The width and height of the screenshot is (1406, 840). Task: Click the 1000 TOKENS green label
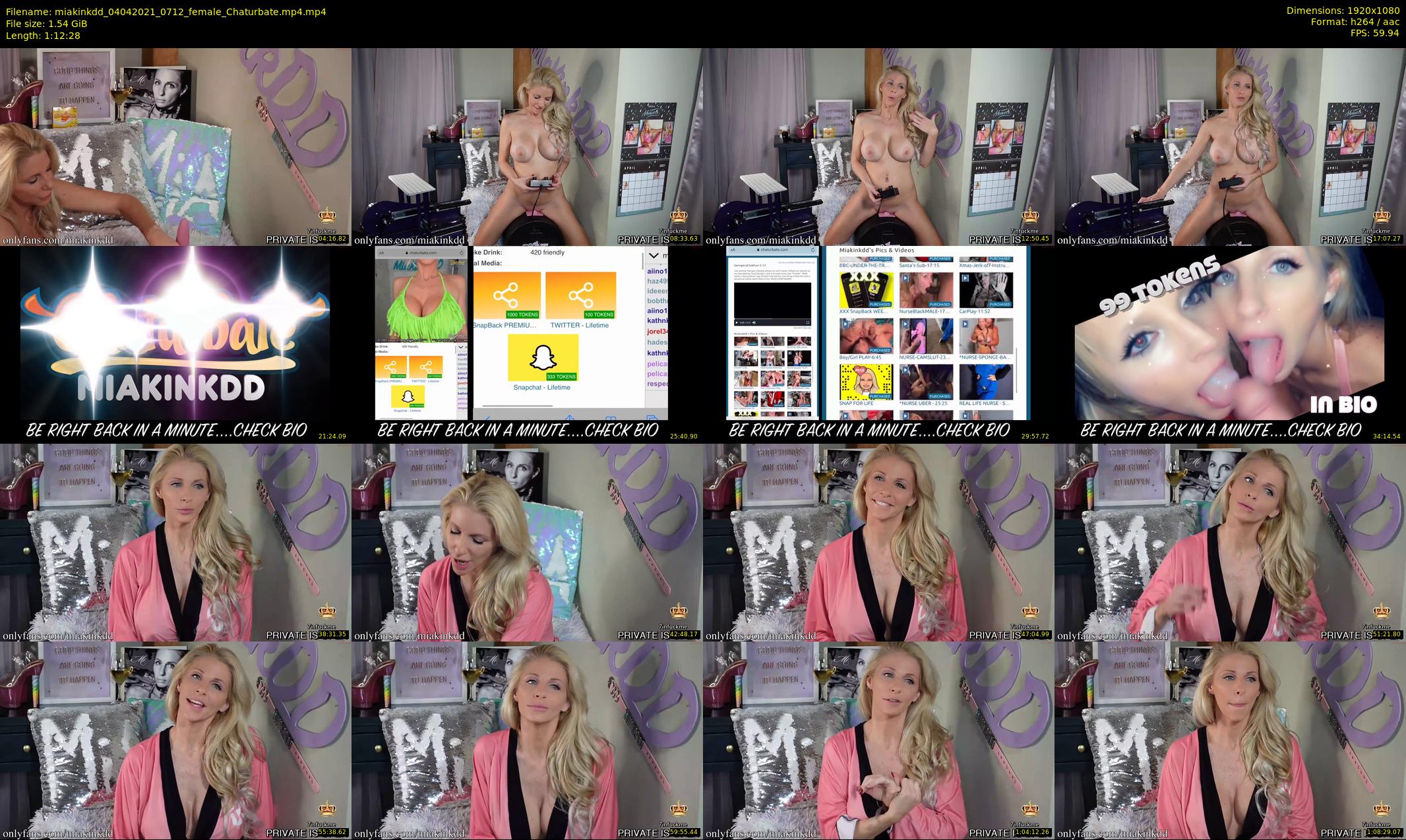pyautogui.click(x=522, y=315)
